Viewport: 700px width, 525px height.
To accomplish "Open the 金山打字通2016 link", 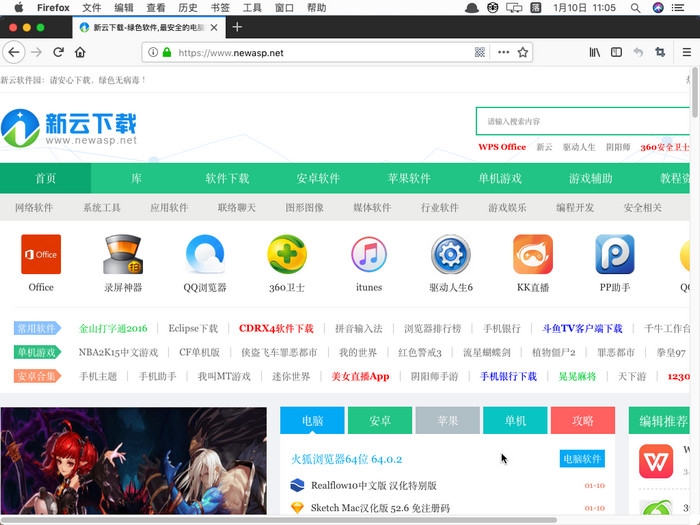I will click(x=113, y=329).
